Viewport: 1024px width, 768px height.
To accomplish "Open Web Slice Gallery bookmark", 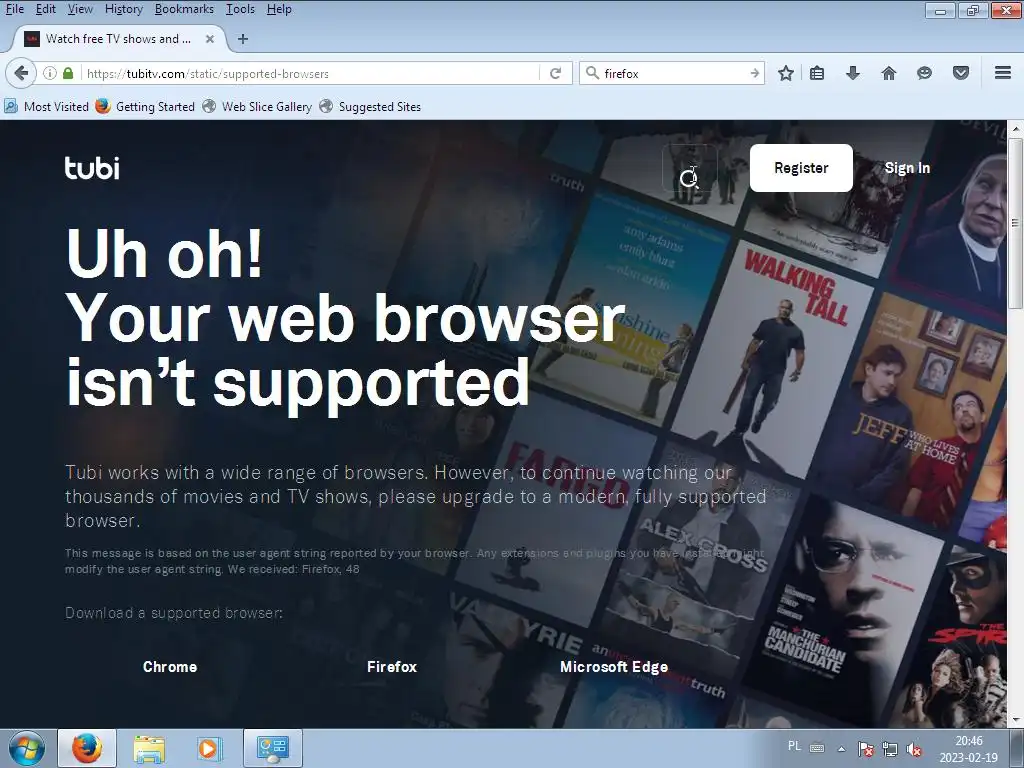I will tap(257, 106).
